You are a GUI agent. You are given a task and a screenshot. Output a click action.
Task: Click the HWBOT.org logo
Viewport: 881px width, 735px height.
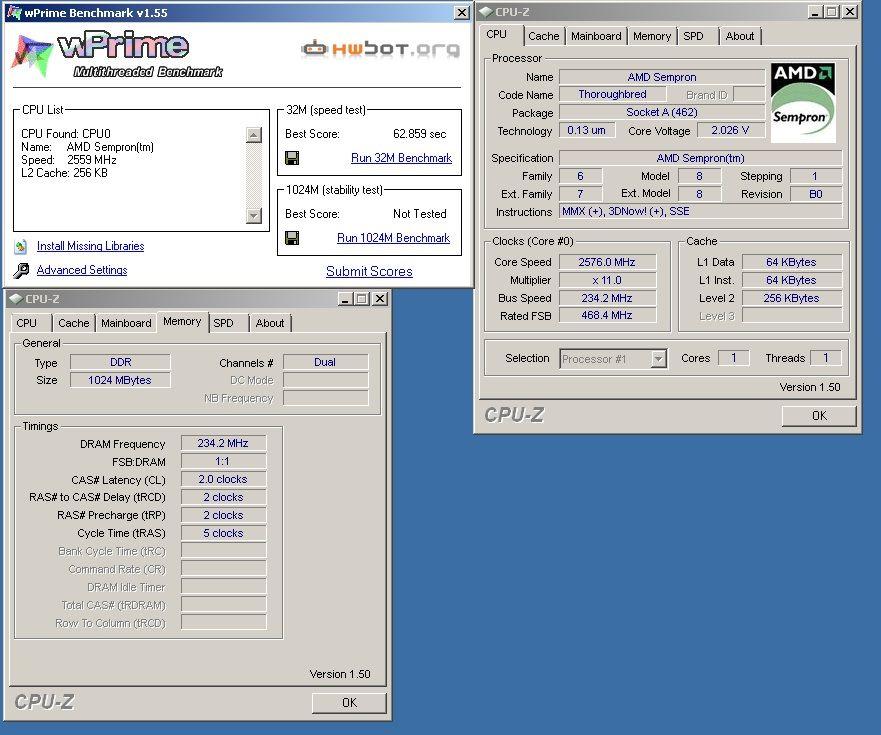pyautogui.click(x=380, y=49)
